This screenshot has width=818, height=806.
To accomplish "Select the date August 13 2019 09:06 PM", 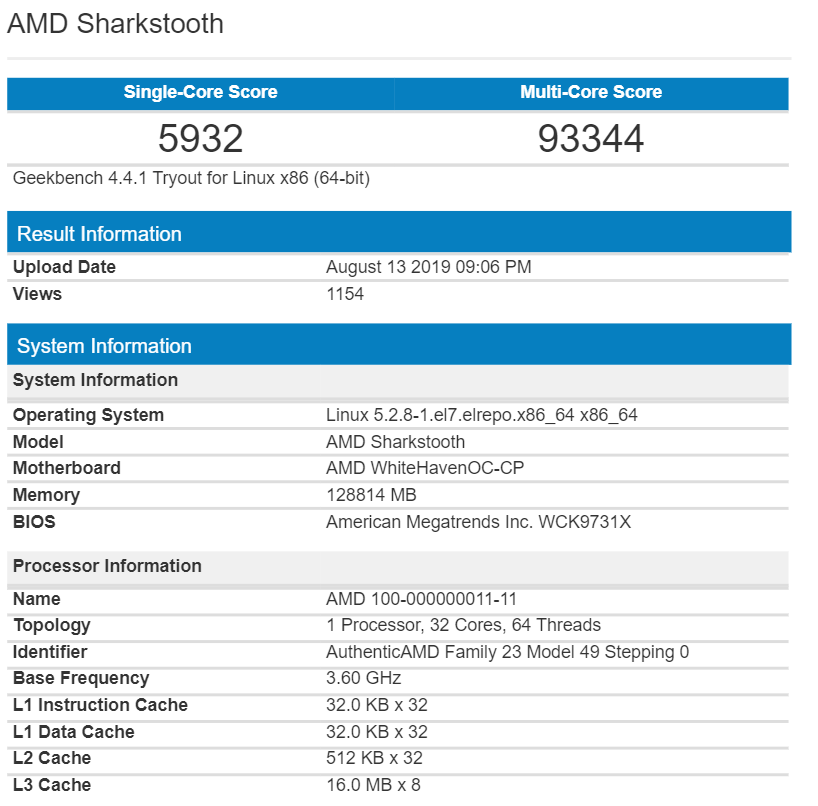I will coord(429,267).
